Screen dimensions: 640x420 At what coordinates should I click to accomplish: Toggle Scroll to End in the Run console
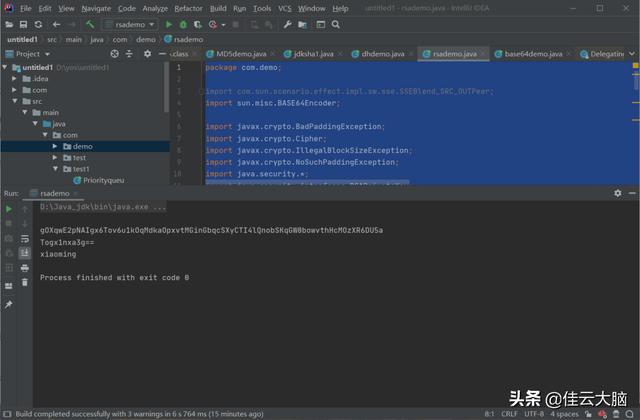coord(25,253)
